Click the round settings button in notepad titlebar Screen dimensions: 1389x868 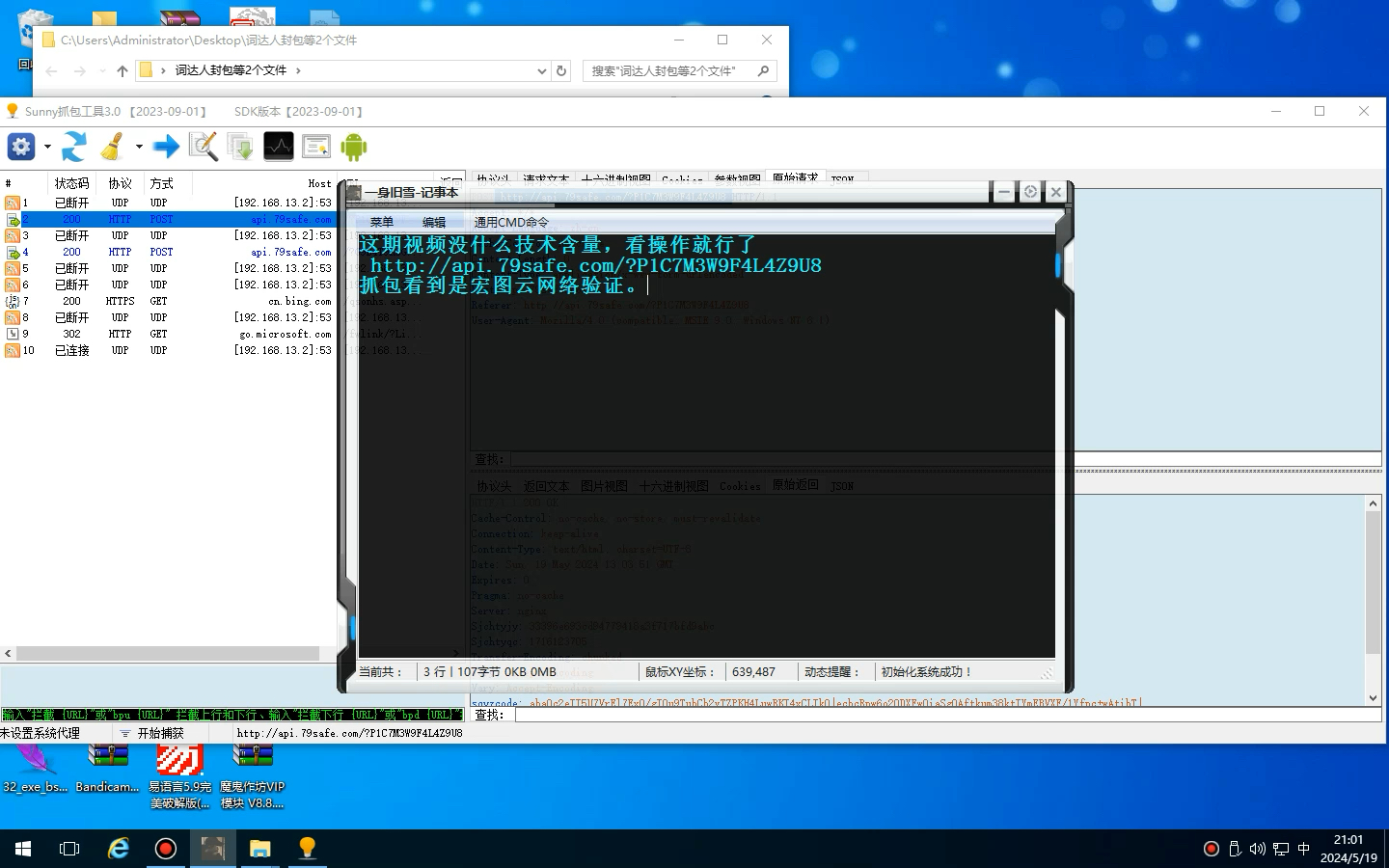pyautogui.click(x=1030, y=192)
